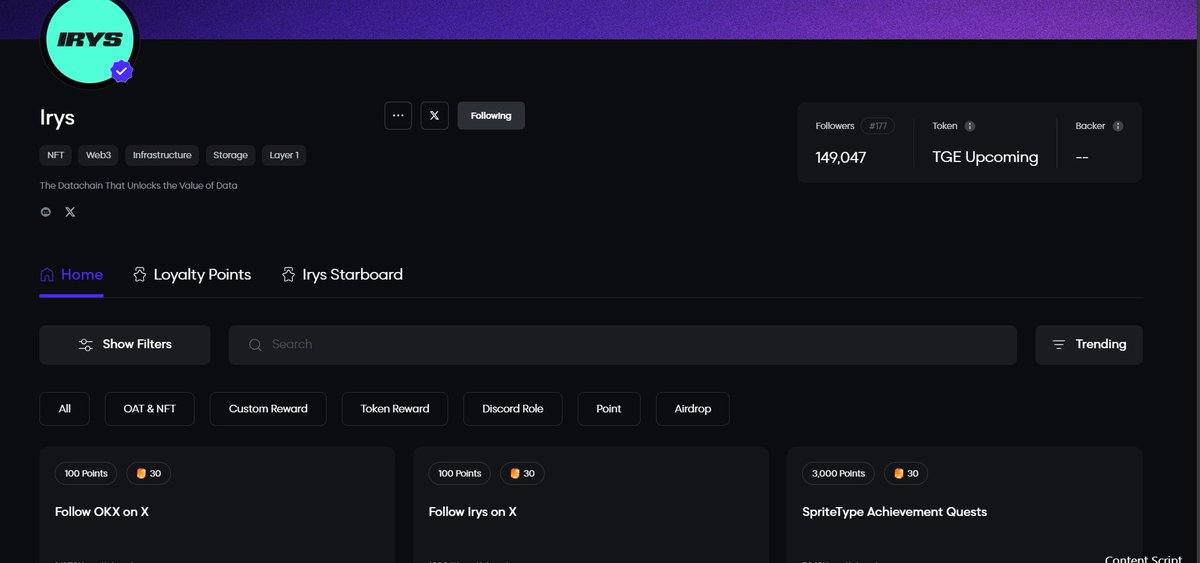Screen dimensions: 1200x563
Task: Switch to the Home tab
Action: [x=71, y=274]
